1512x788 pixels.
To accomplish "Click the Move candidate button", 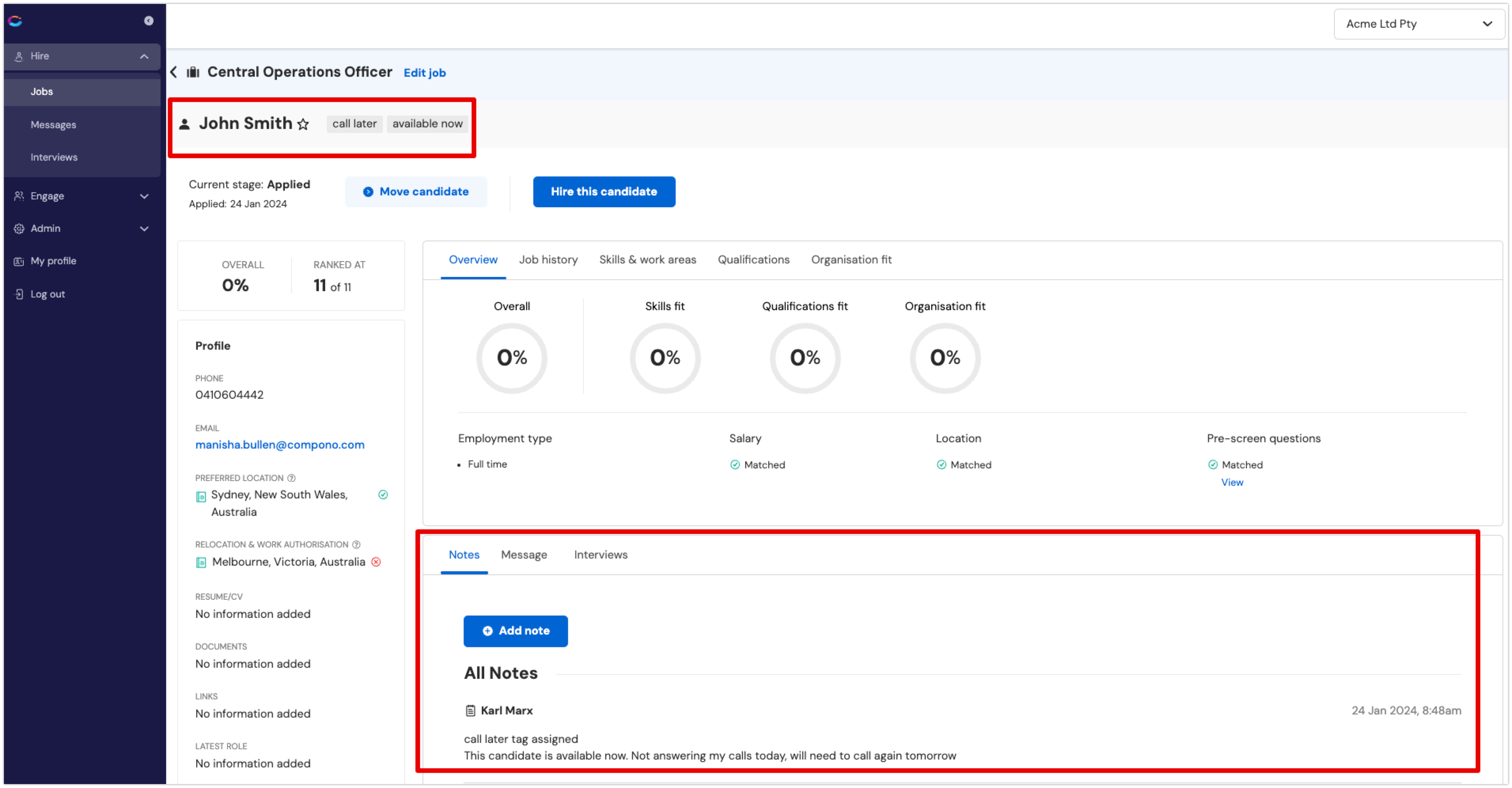I will click(415, 192).
